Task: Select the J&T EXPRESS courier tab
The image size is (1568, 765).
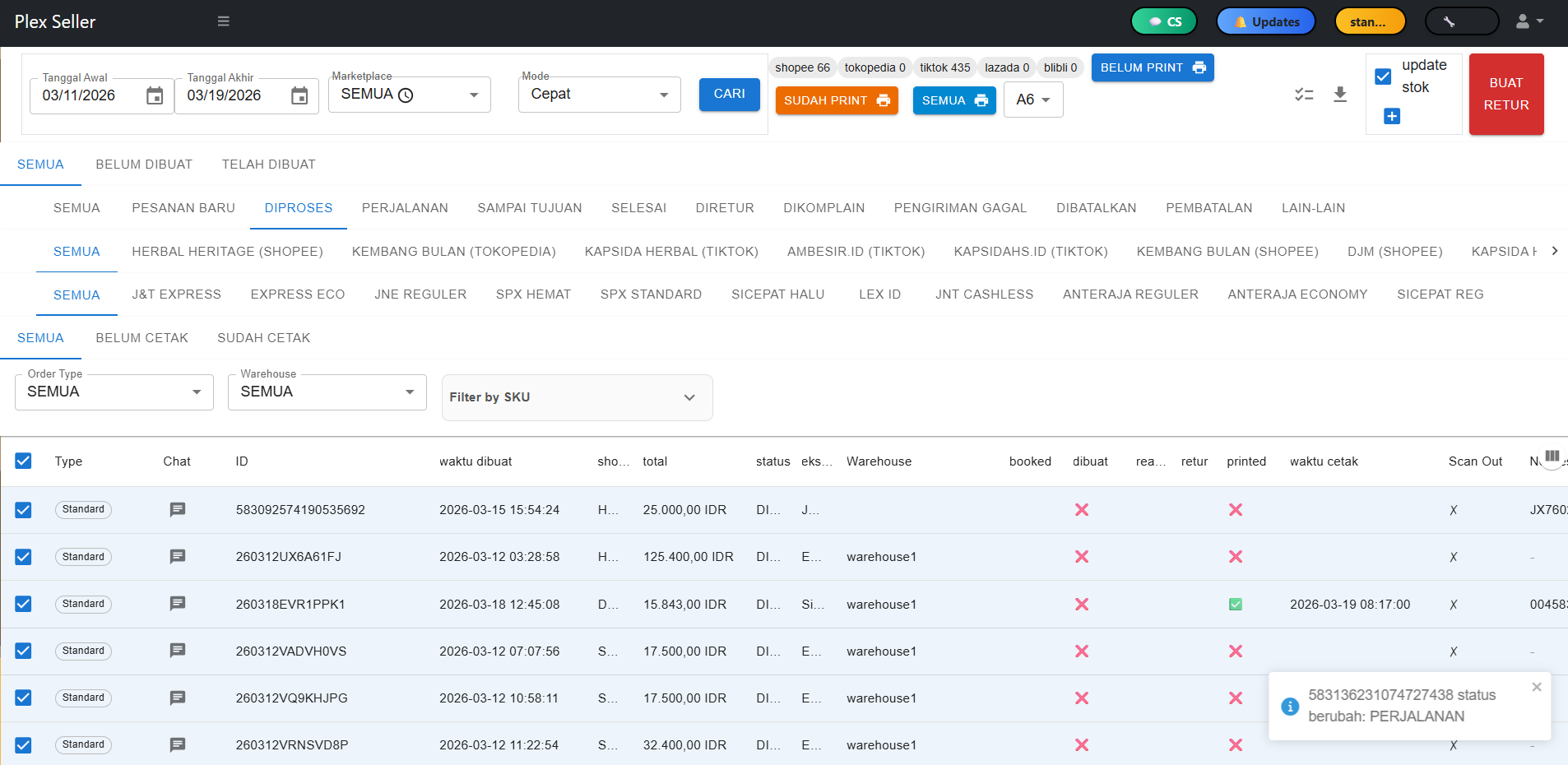Action: [x=176, y=294]
